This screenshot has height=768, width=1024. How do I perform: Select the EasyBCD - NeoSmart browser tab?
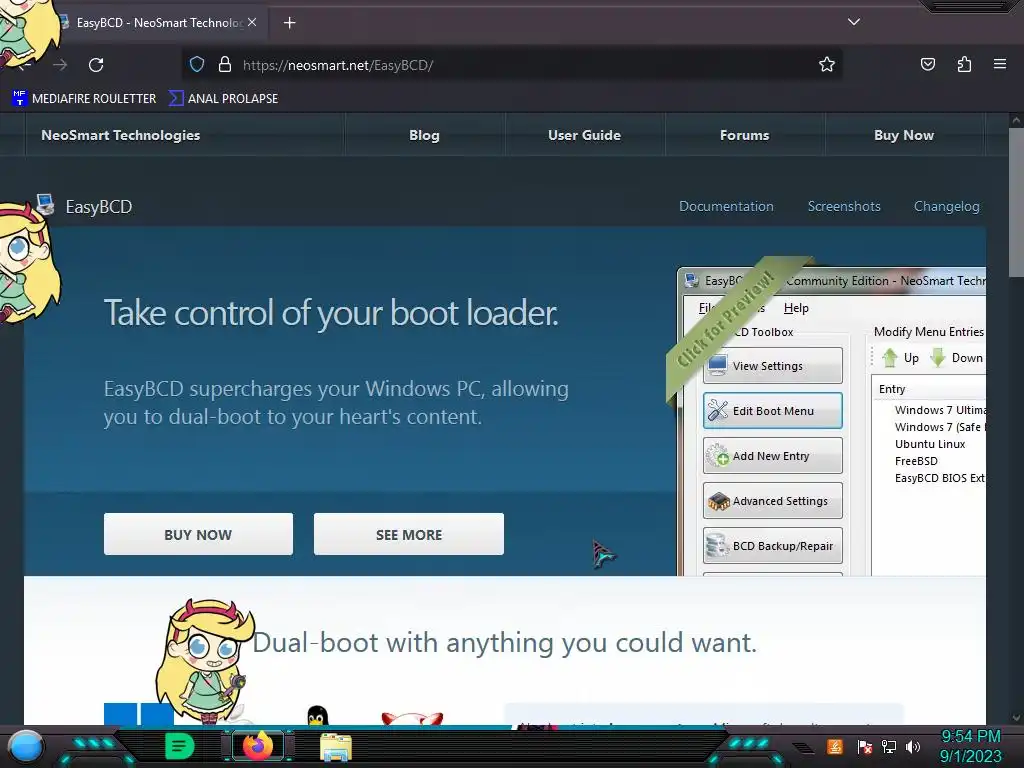(157, 23)
